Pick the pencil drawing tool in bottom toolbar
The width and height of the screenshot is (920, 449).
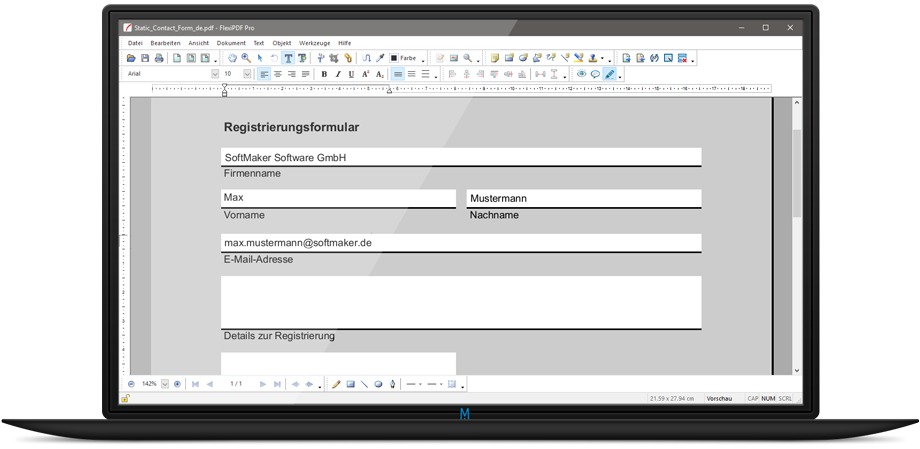pyautogui.click(x=336, y=384)
